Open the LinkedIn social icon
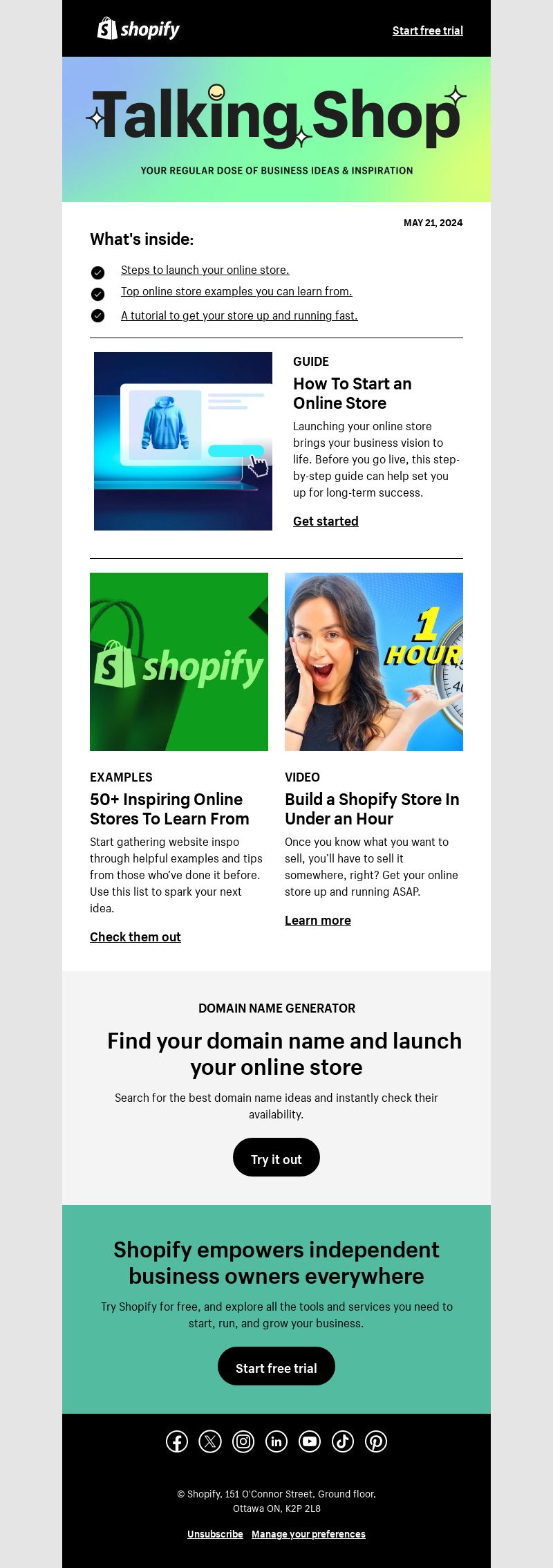The image size is (553, 1568). coord(276,1441)
